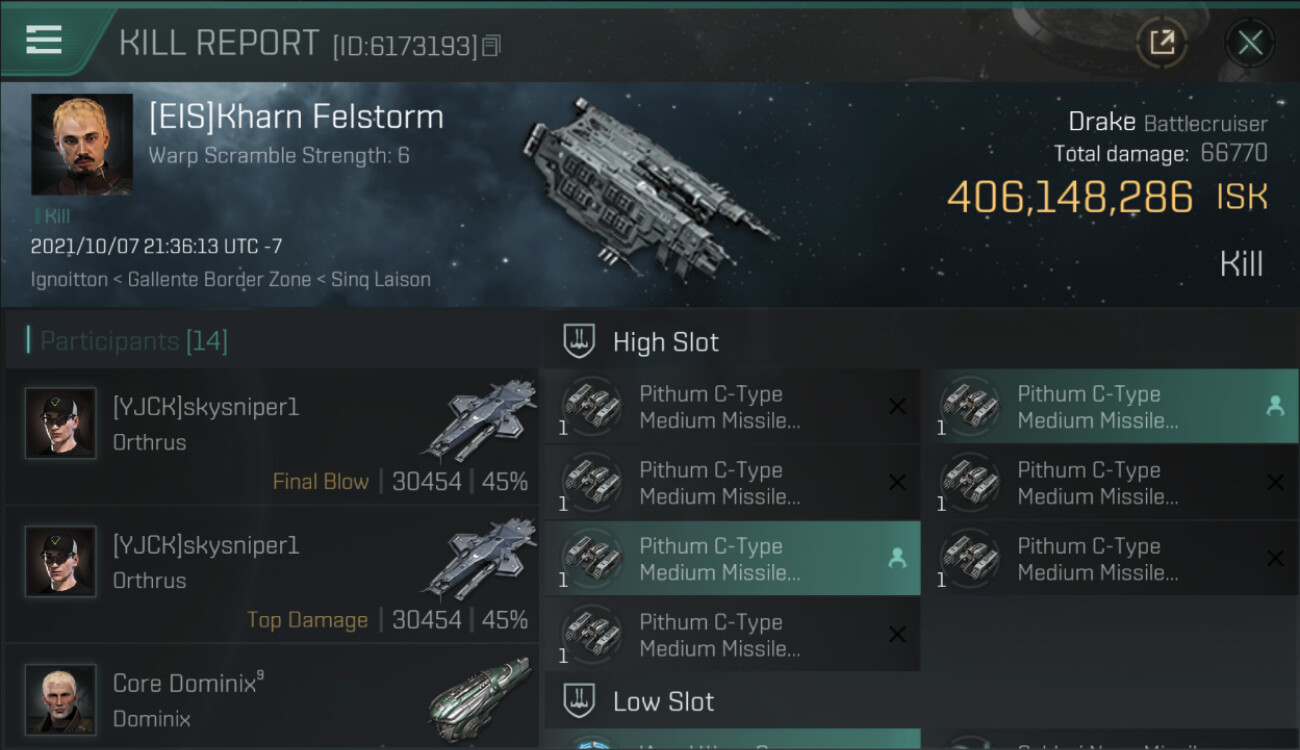Click the Ignoitton system location link

[69, 280]
